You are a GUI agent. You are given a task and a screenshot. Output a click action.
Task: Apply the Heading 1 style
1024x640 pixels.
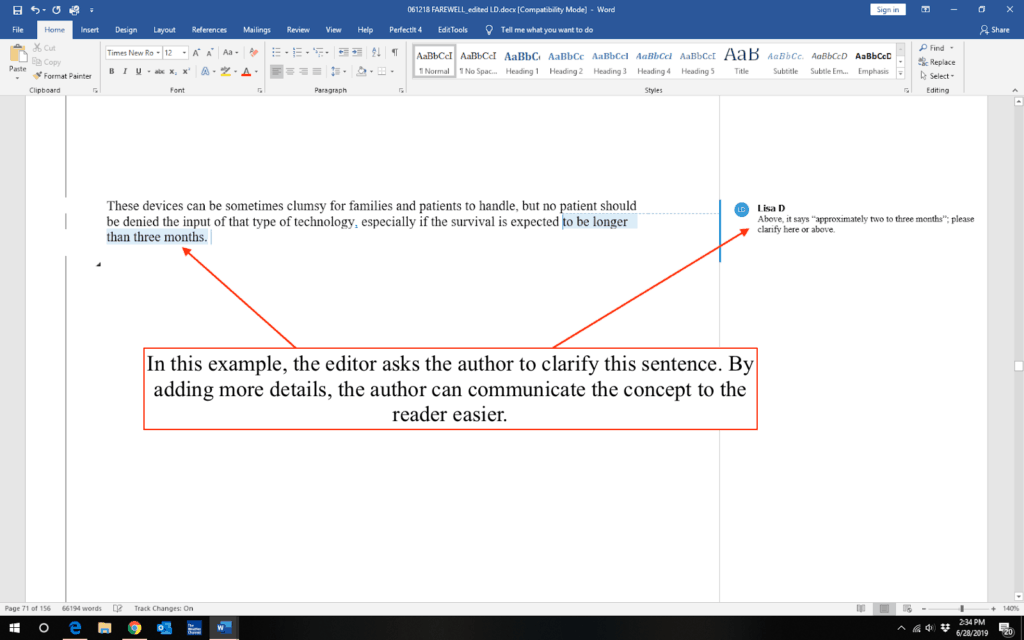(522, 62)
